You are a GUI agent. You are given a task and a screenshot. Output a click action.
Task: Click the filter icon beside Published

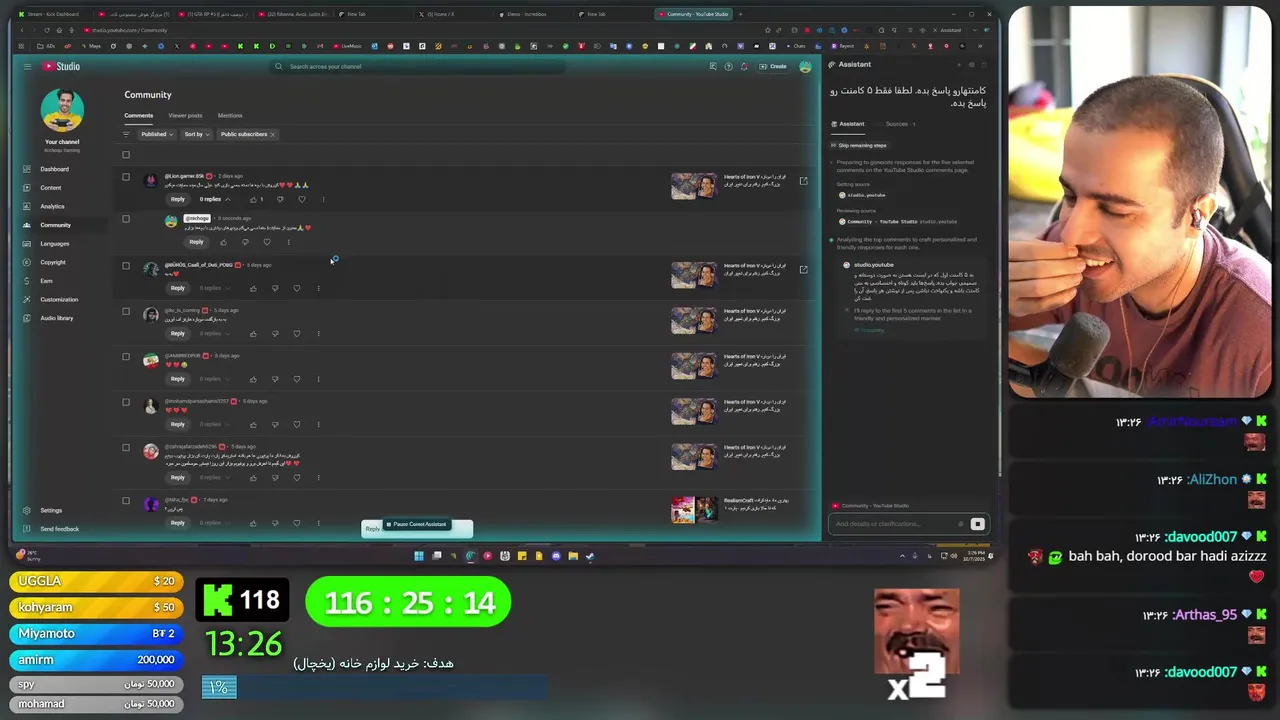pos(126,134)
